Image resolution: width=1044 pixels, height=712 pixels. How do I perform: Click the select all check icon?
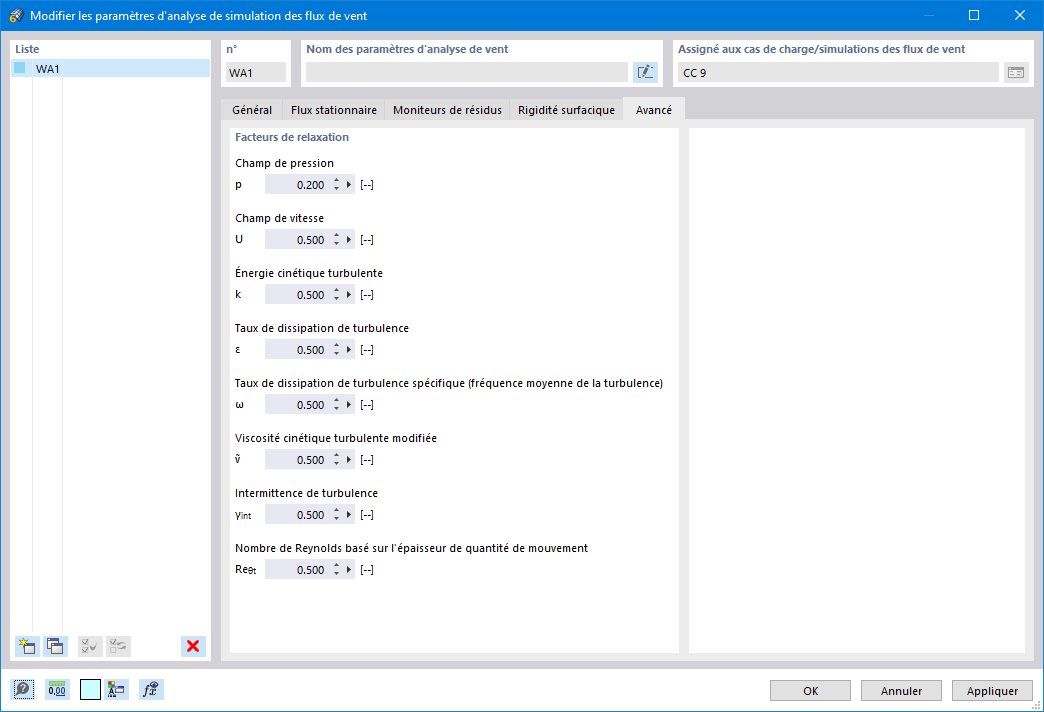[90, 646]
